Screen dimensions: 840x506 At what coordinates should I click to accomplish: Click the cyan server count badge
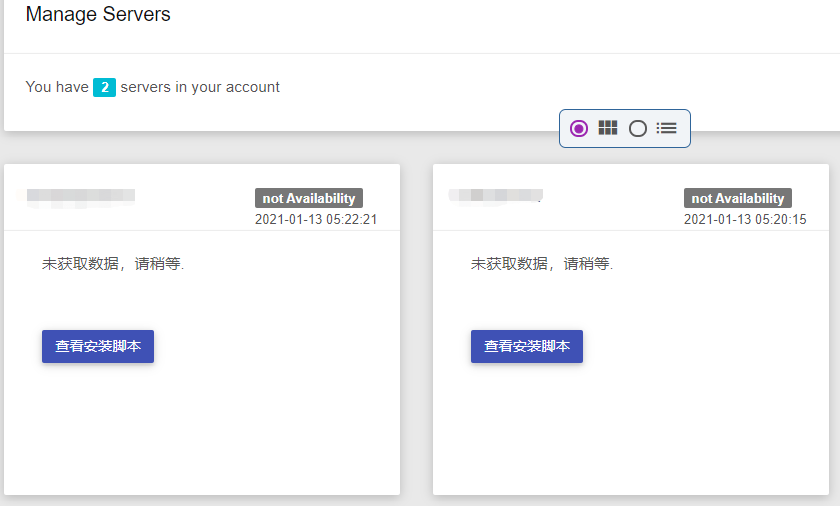pyautogui.click(x=105, y=87)
